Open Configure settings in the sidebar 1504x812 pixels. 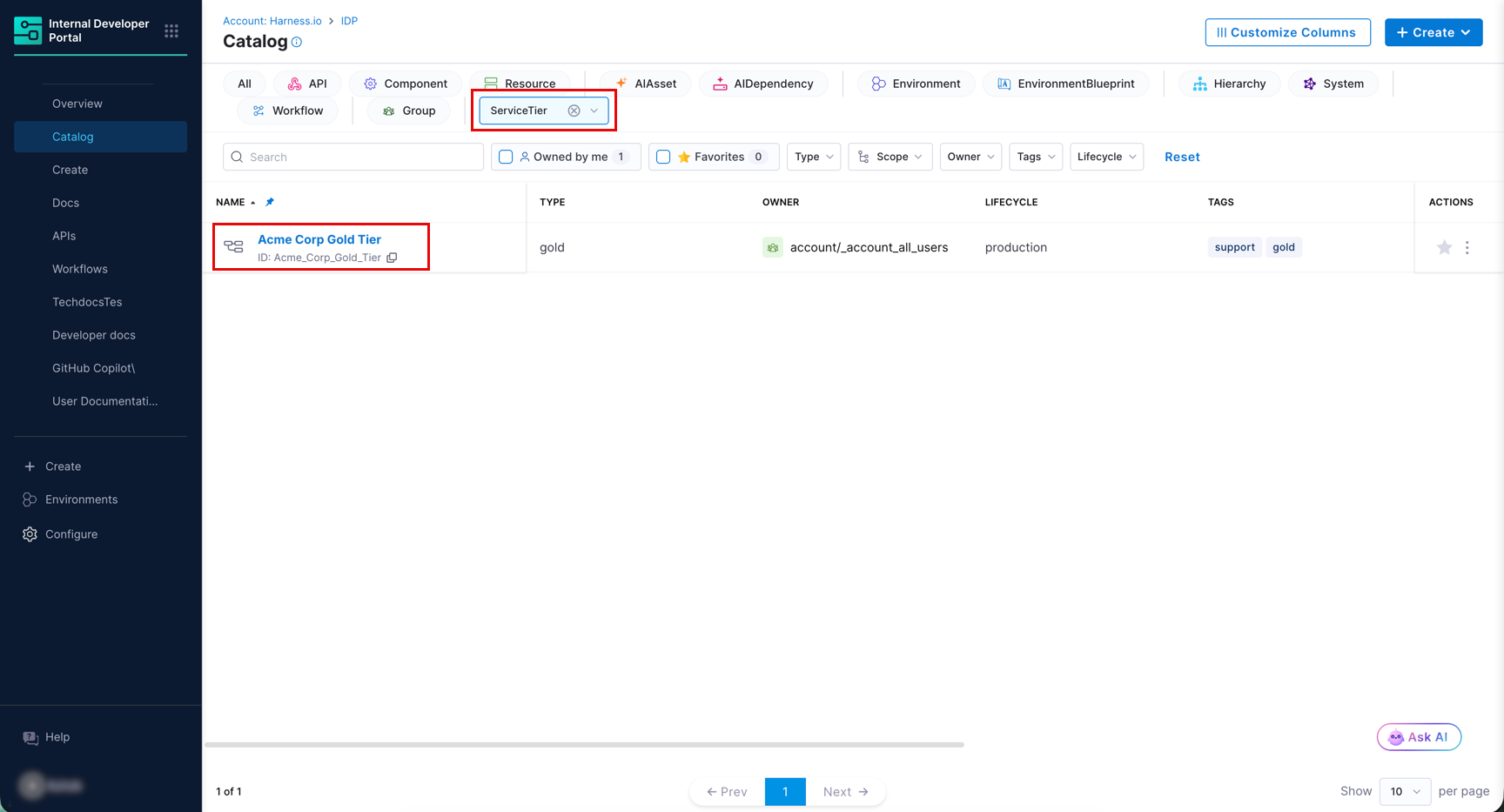click(x=71, y=534)
